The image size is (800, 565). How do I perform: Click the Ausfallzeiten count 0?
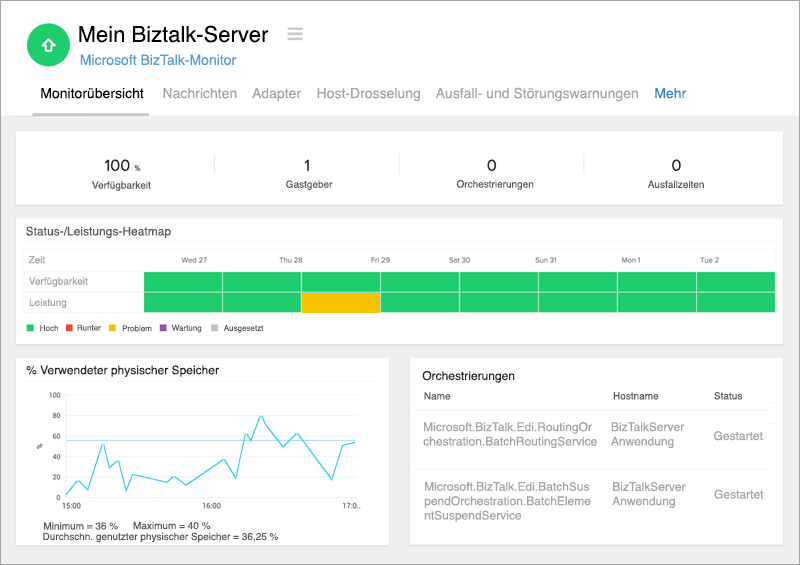pyautogui.click(x=676, y=165)
